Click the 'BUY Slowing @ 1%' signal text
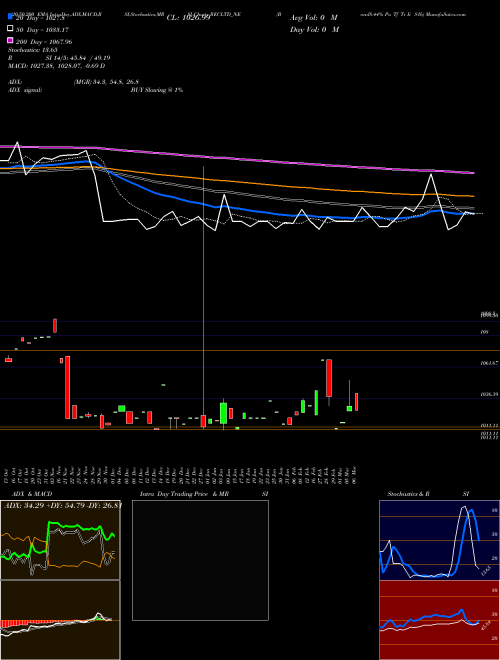Viewport: 500px width, 660px height. point(157,90)
